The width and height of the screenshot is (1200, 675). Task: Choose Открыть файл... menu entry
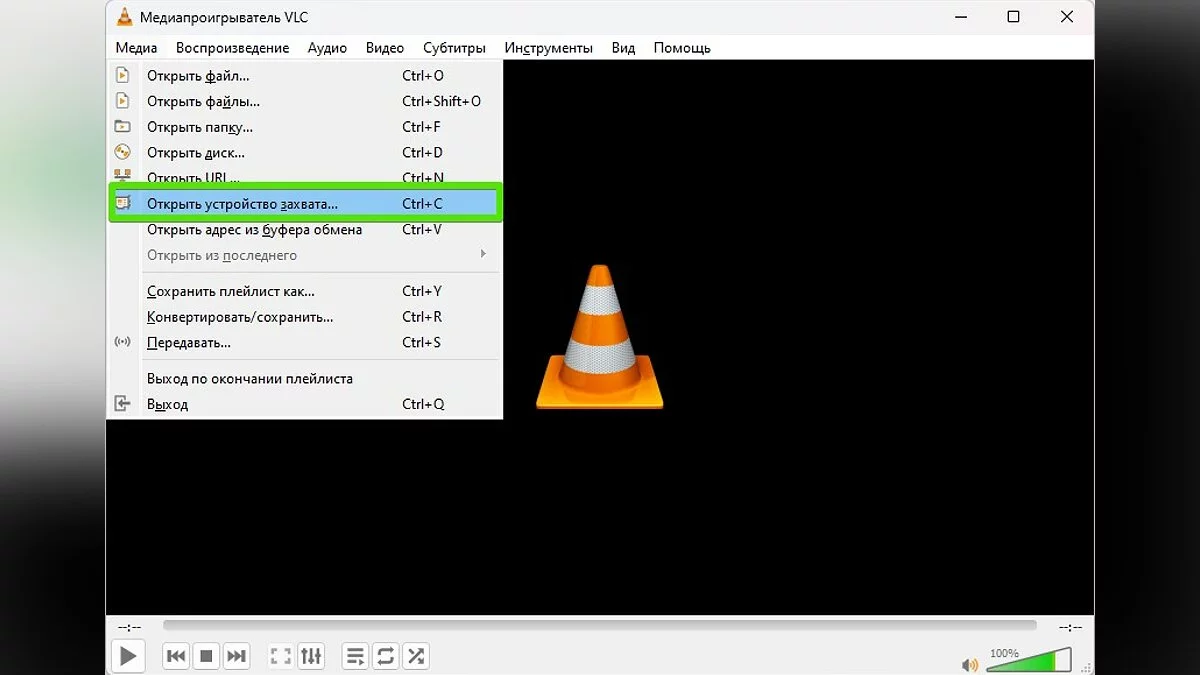click(304, 75)
